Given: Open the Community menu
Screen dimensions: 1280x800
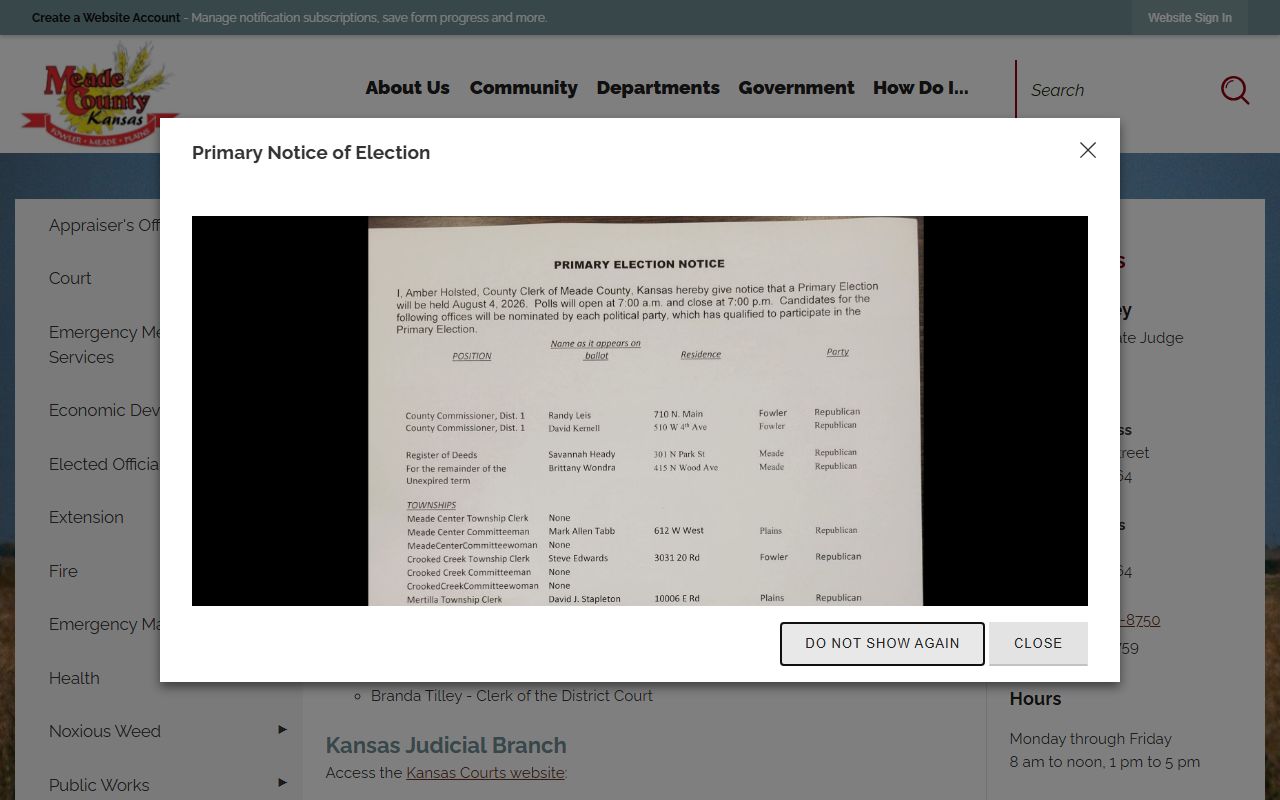Looking at the screenshot, I should coord(523,88).
